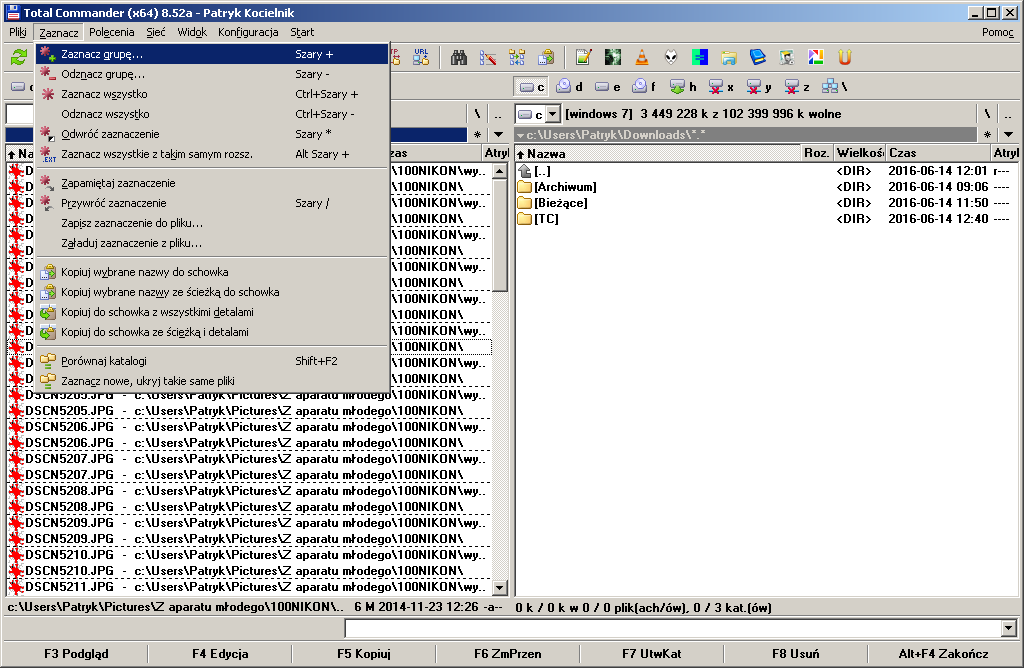Sort right panel by Czas column
This screenshot has height=668, width=1024.
pyautogui.click(x=937, y=153)
